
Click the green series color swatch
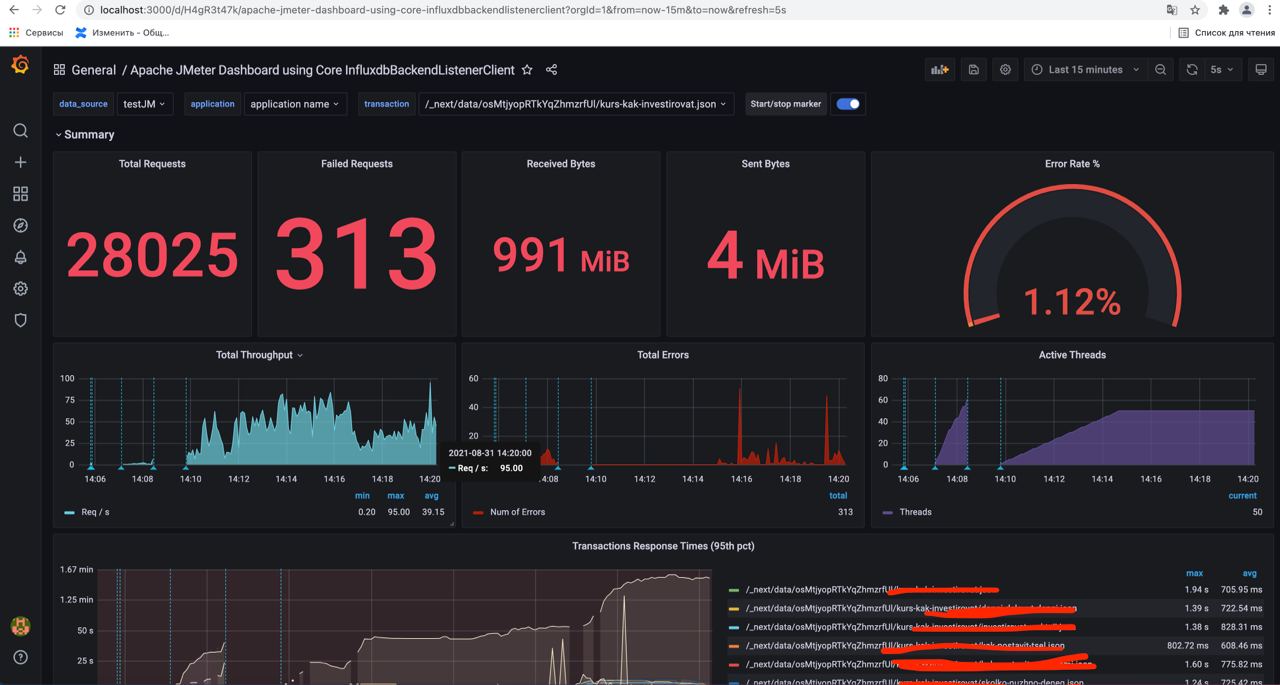(734, 590)
